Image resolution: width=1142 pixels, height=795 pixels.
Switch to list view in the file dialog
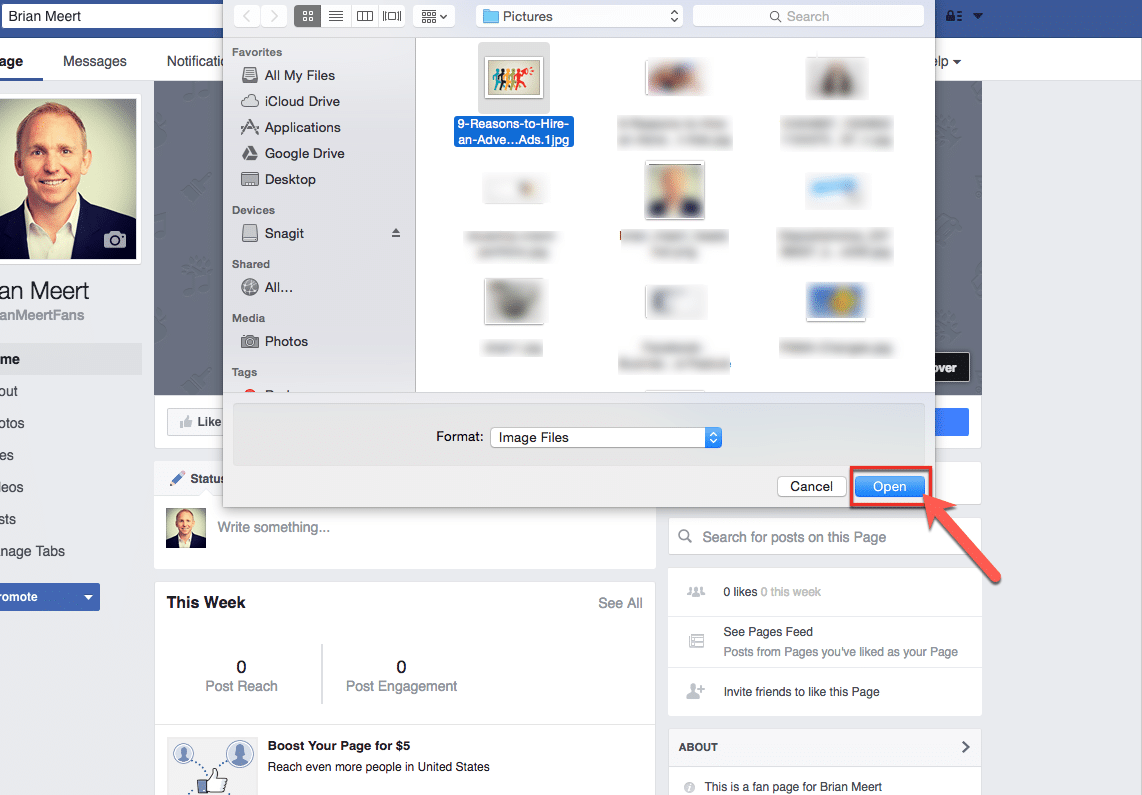(x=335, y=15)
